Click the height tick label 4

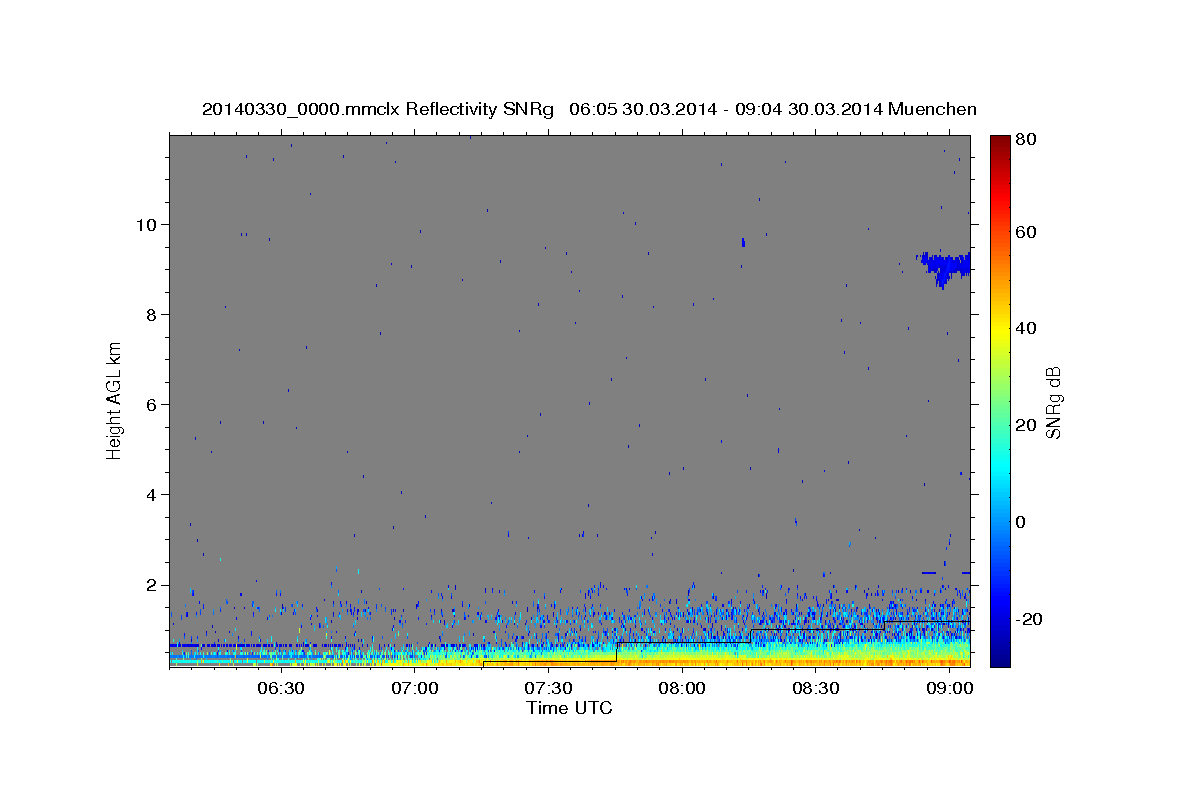tap(153, 494)
